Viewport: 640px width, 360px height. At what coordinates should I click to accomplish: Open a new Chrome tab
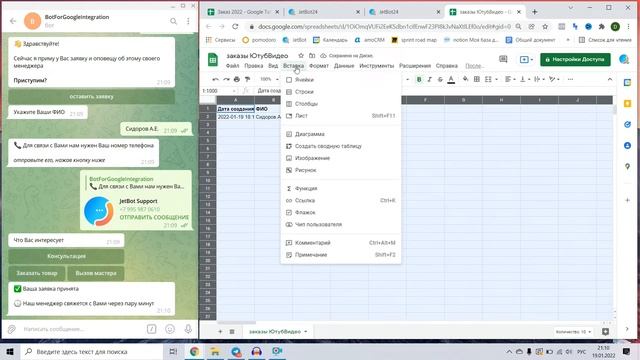pos(535,12)
